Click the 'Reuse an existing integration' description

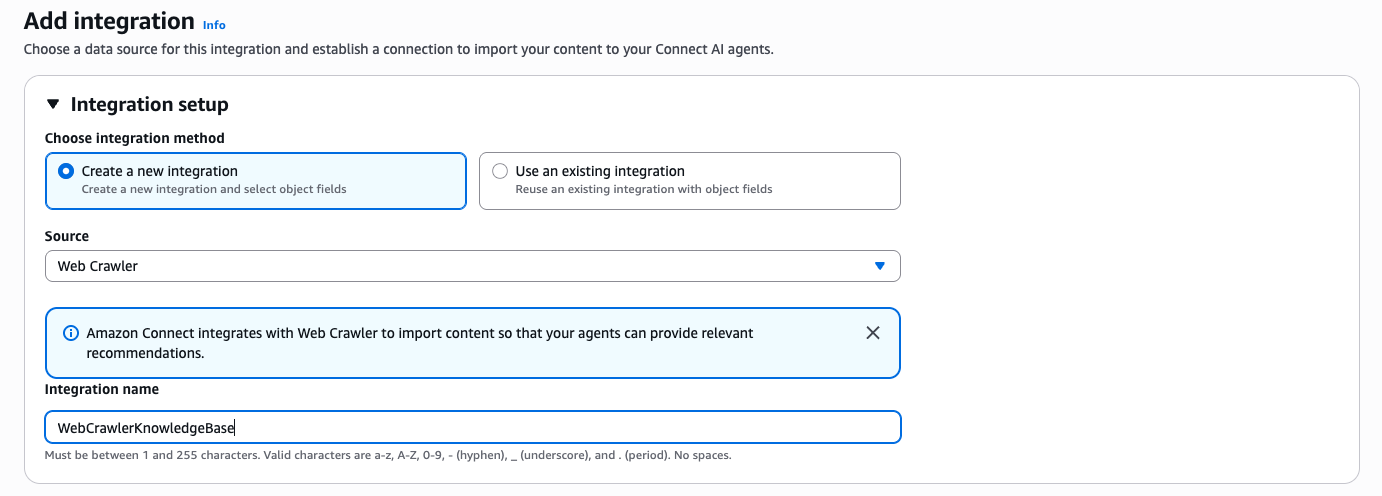point(644,189)
